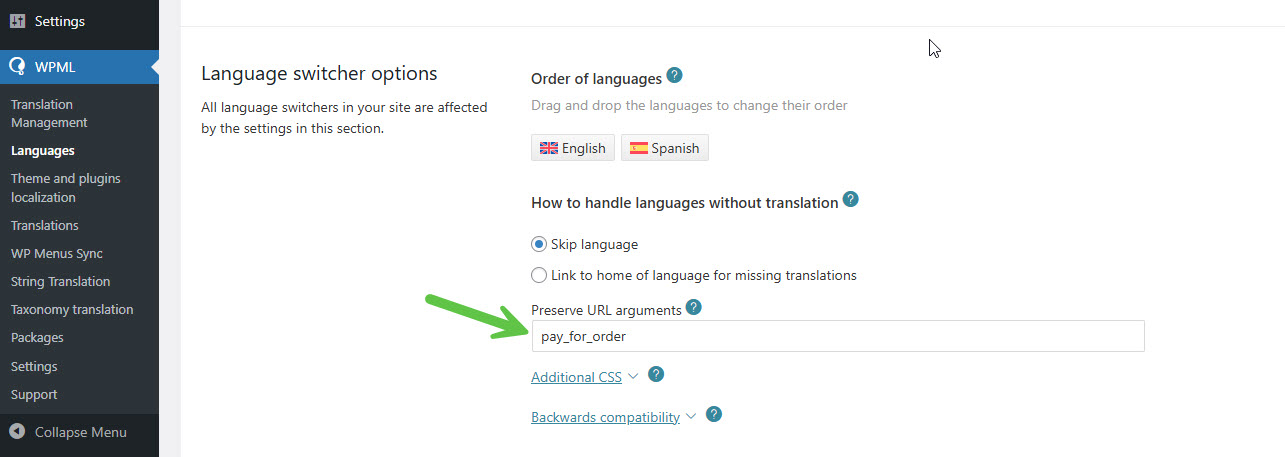Click help icon beside Additional CSS
This screenshot has width=1285, height=457.
[656, 374]
